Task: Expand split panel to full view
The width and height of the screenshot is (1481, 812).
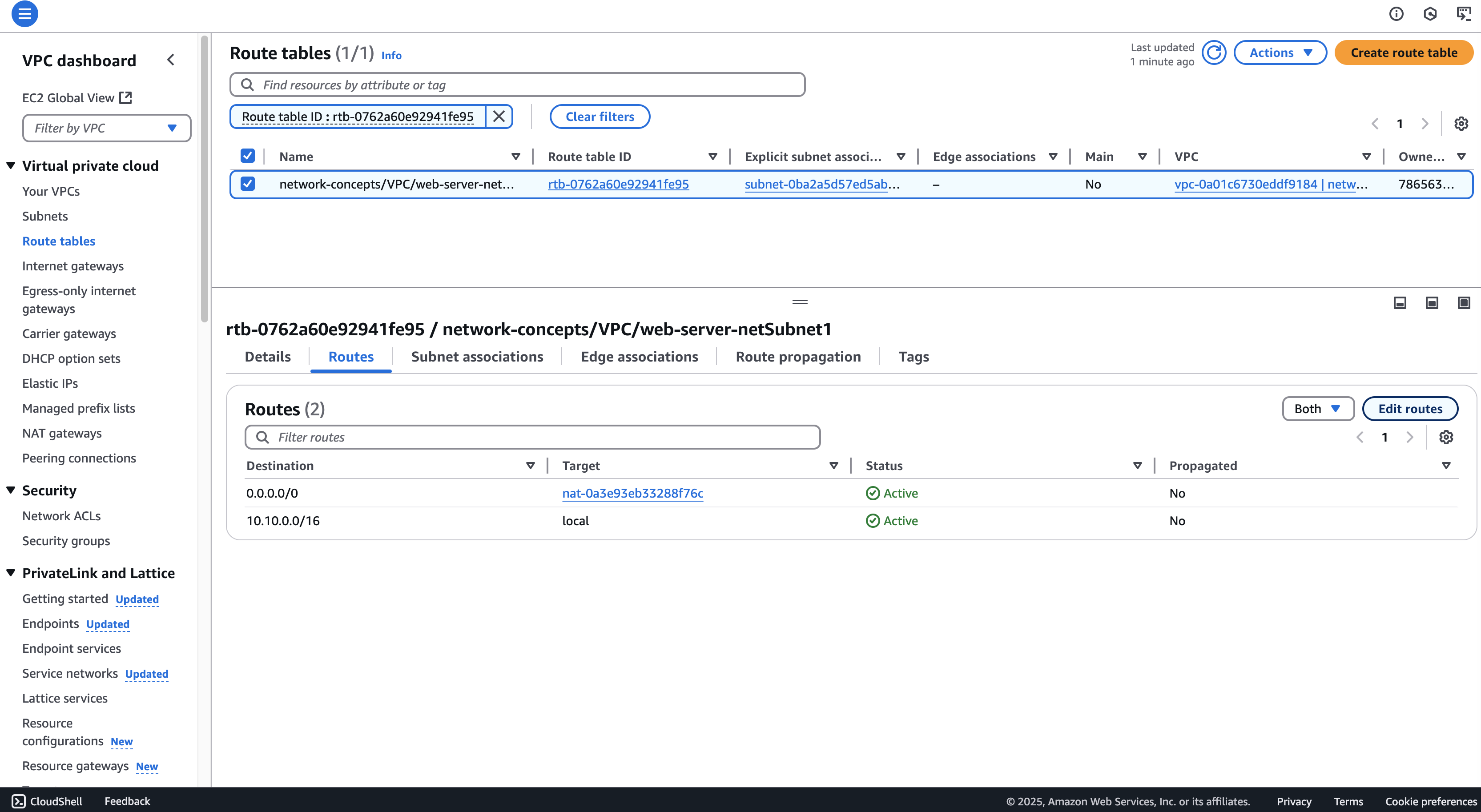Action: [1464, 303]
